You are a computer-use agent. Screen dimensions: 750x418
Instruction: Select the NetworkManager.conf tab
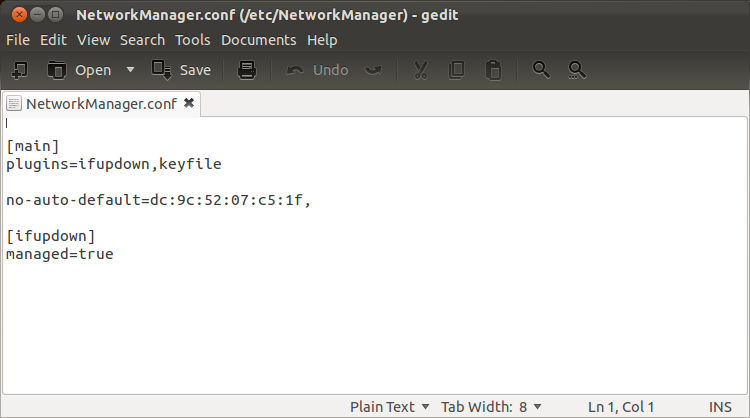pyautogui.click(x=101, y=104)
